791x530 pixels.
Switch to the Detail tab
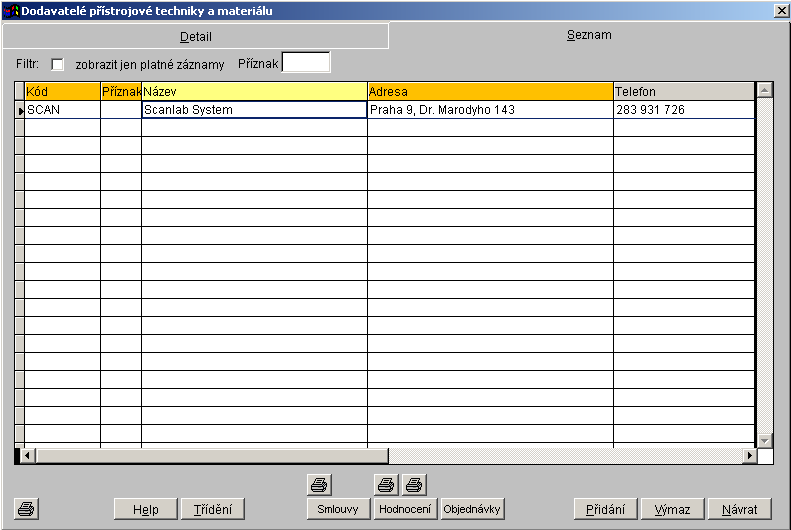[195, 37]
